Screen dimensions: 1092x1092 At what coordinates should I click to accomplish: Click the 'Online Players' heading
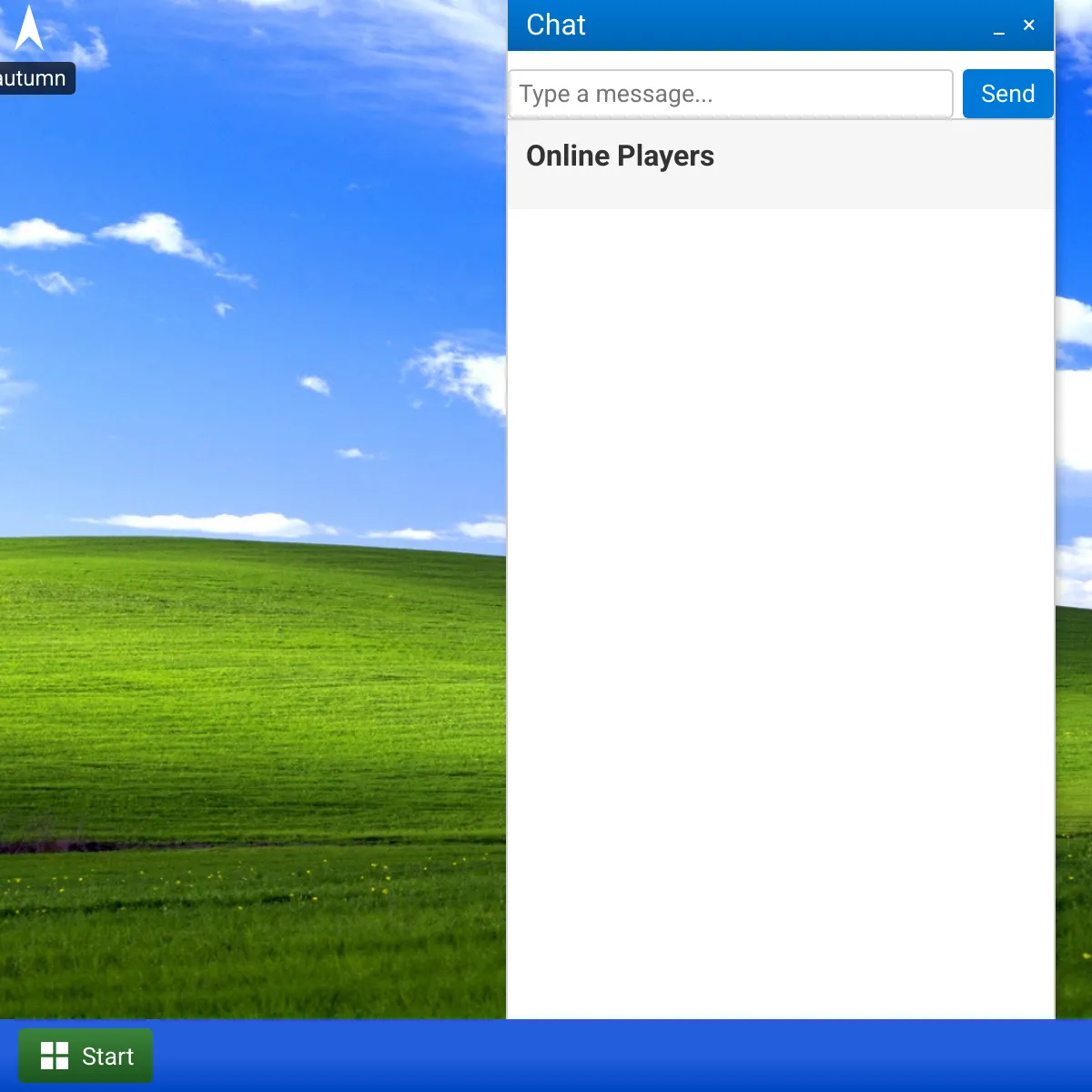620,157
